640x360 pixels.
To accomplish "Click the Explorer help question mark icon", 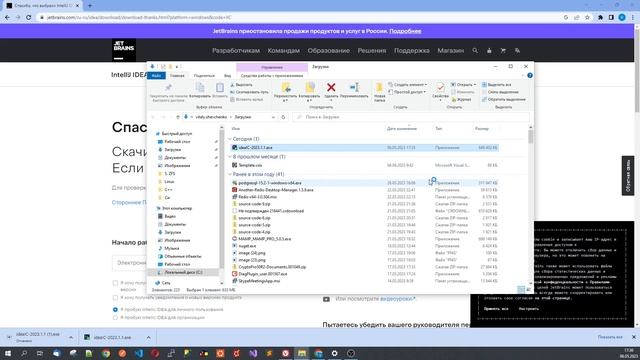I will click(529, 76).
